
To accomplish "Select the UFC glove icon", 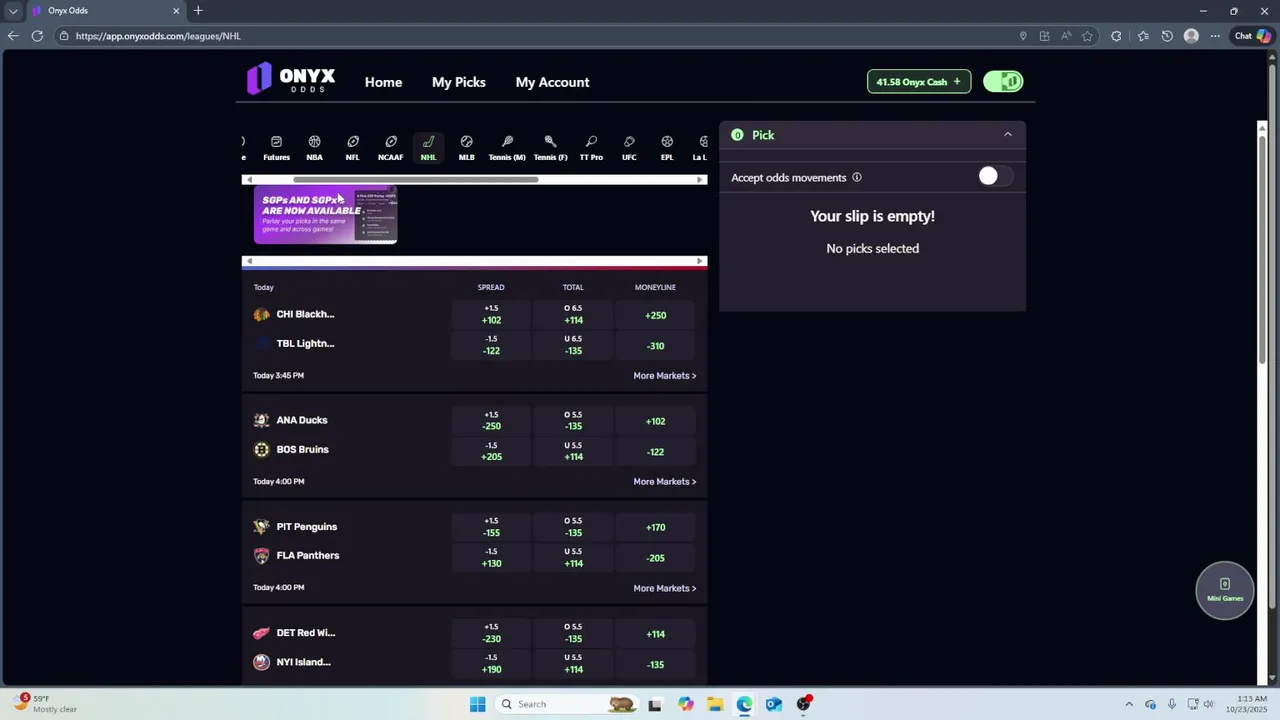I will (x=629, y=147).
